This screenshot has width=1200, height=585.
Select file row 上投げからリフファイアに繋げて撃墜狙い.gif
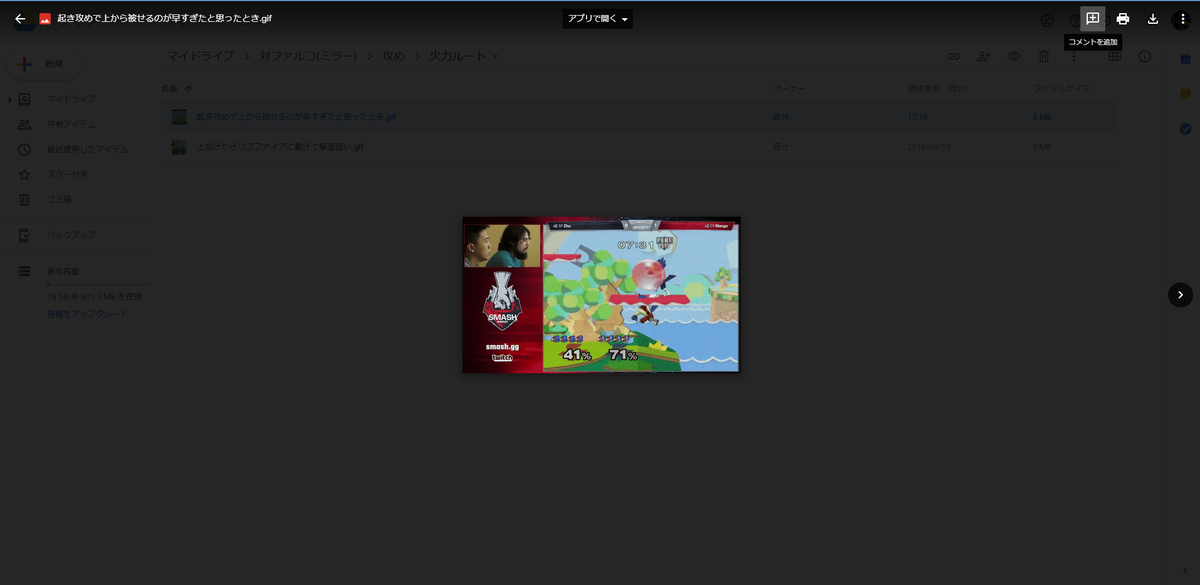pos(640,147)
